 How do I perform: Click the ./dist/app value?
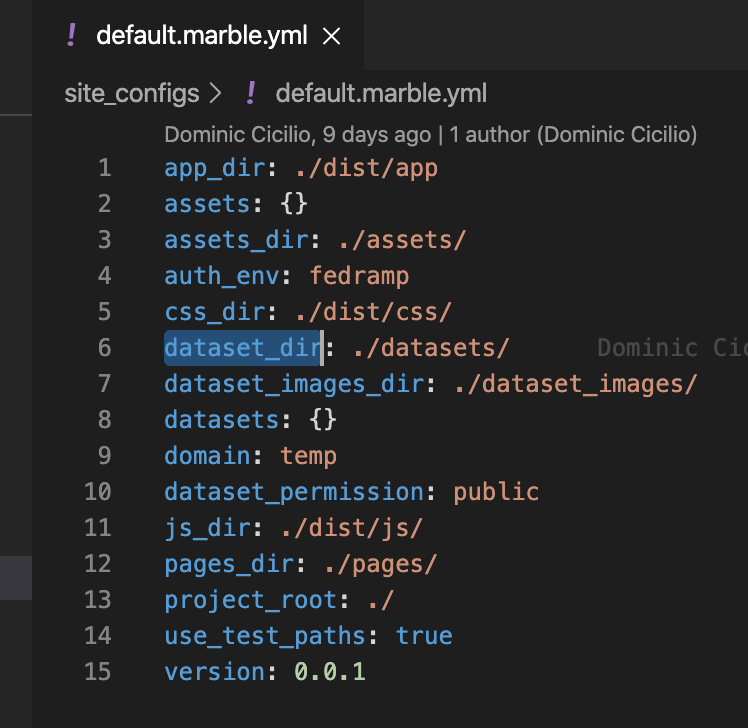coord(366,169)
